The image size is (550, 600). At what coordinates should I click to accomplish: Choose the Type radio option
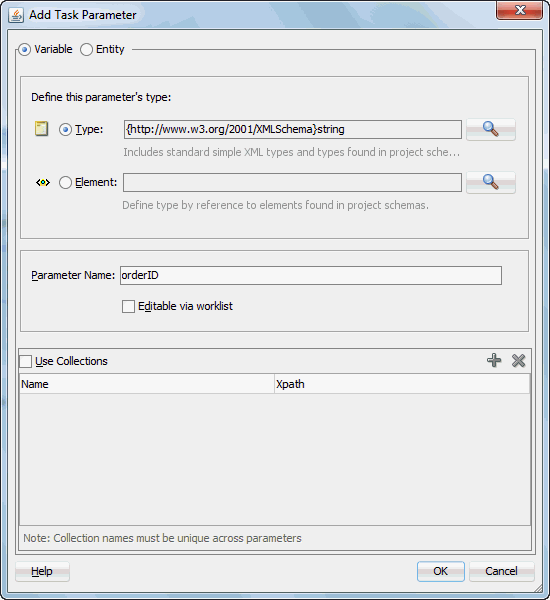click(65, 130)
